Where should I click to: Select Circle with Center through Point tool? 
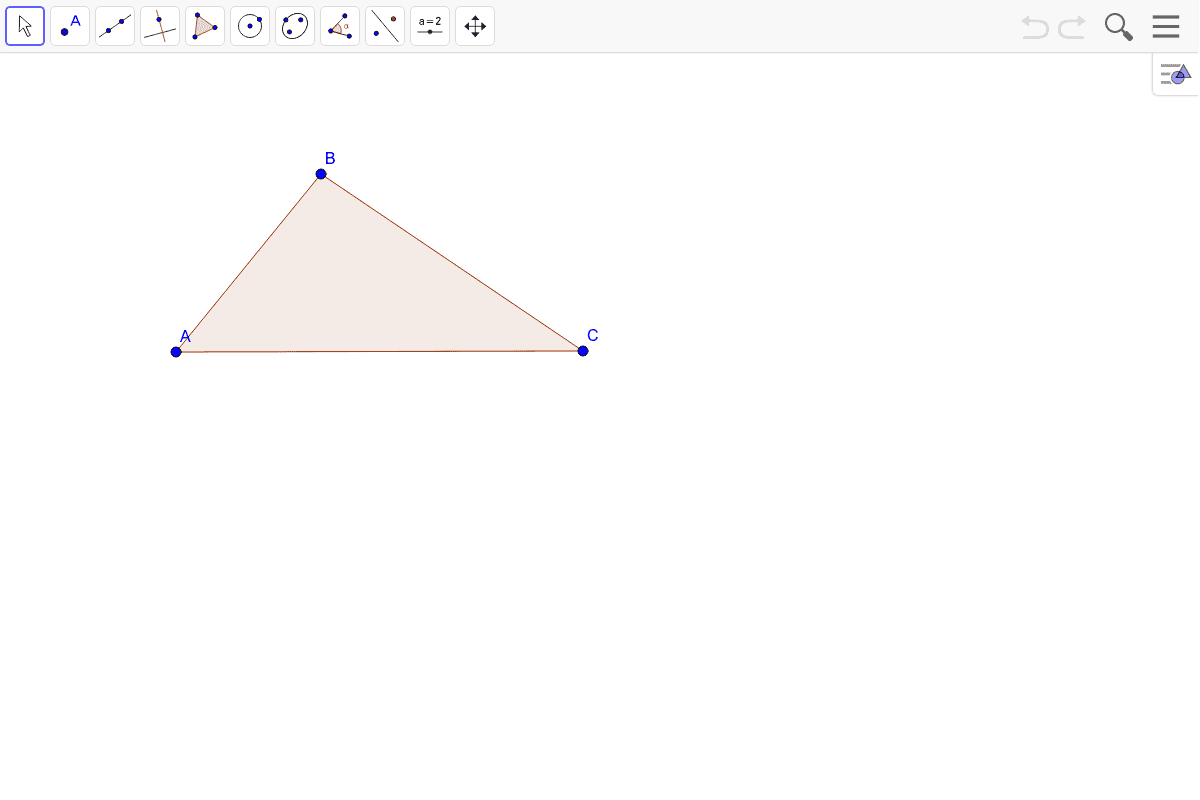[x=250, y=26]
